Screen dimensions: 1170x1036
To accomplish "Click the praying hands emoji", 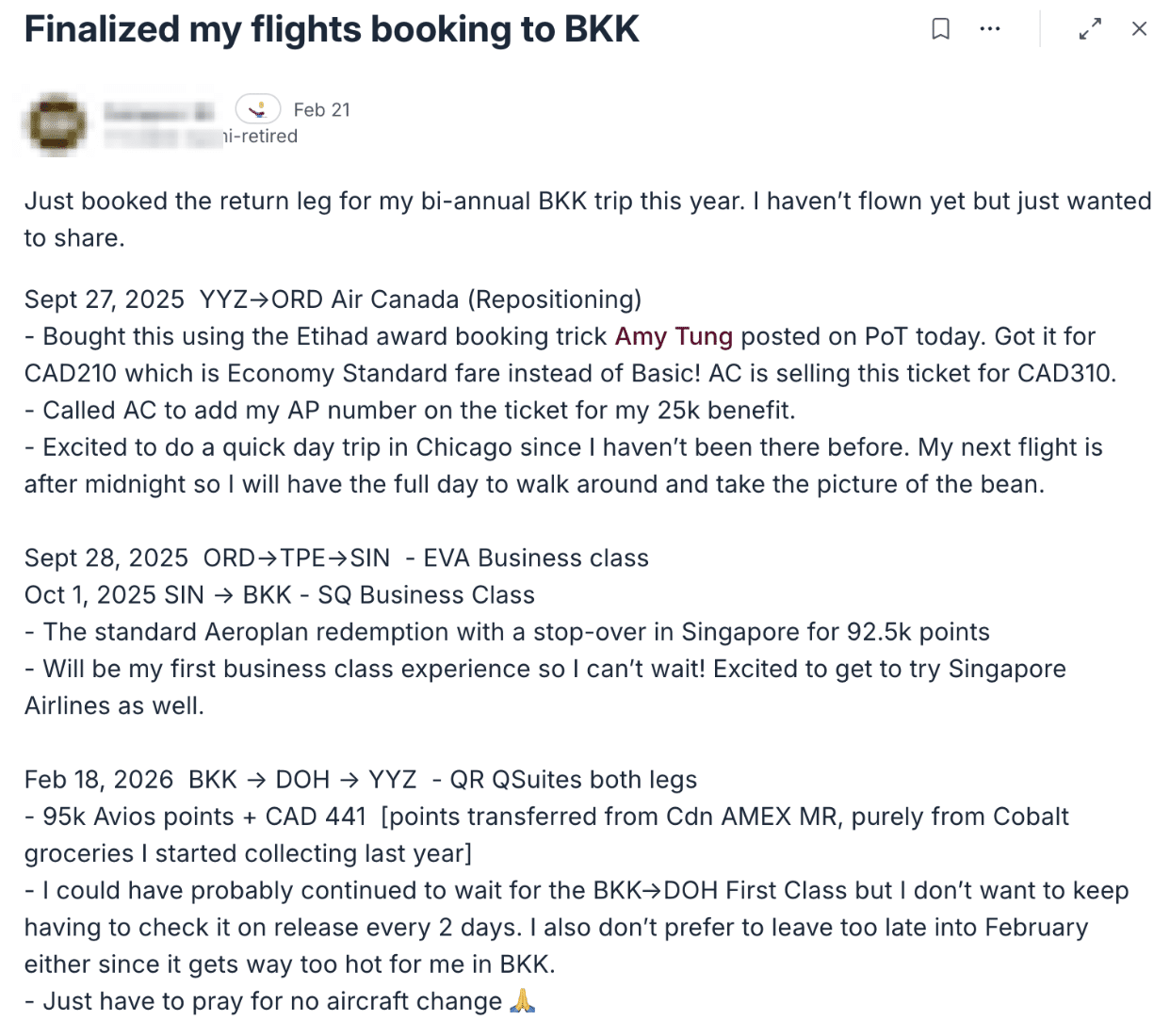I will [522, 1001].
